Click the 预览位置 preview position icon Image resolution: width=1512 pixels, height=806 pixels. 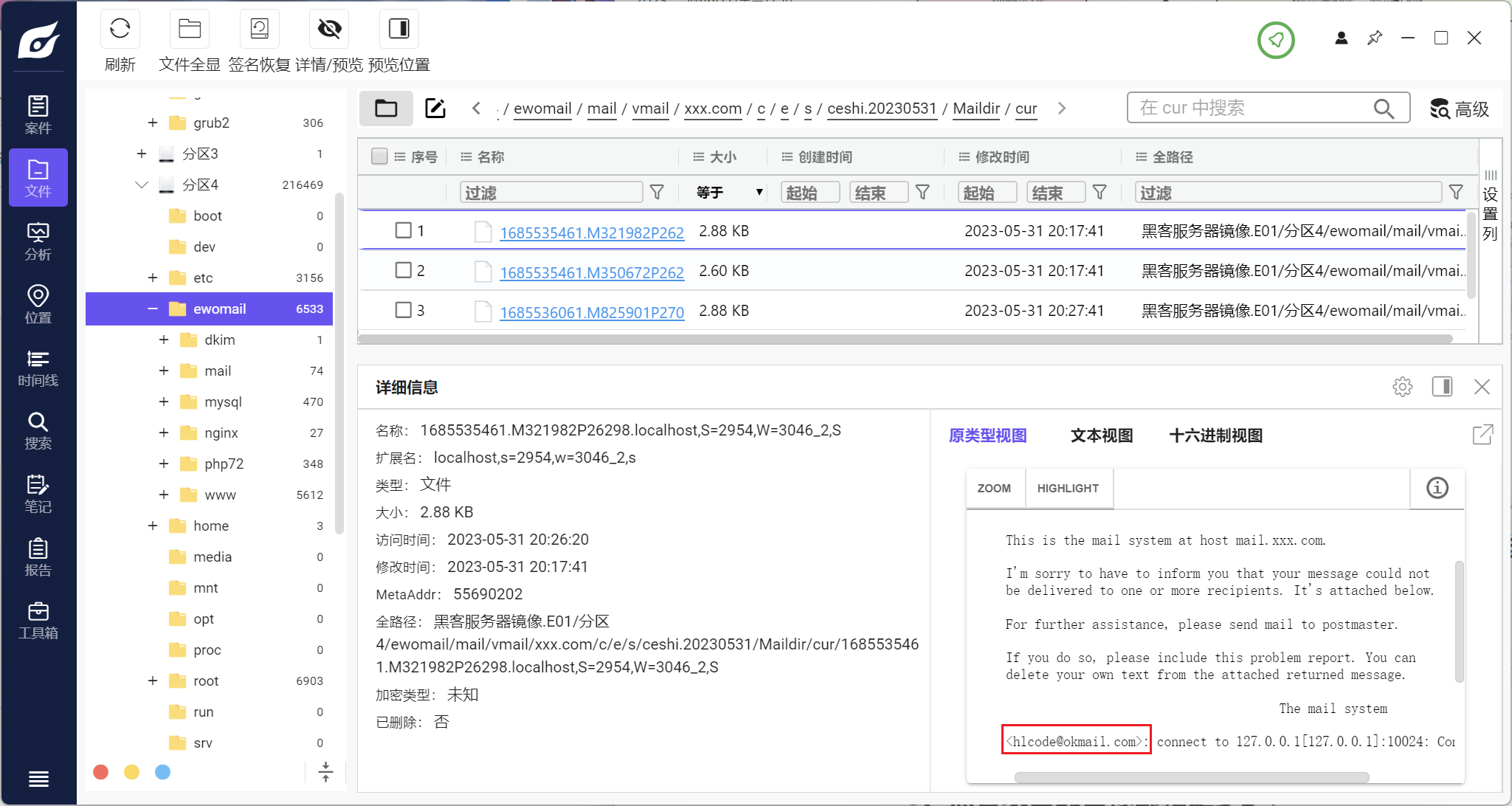(x=399, y=29)
